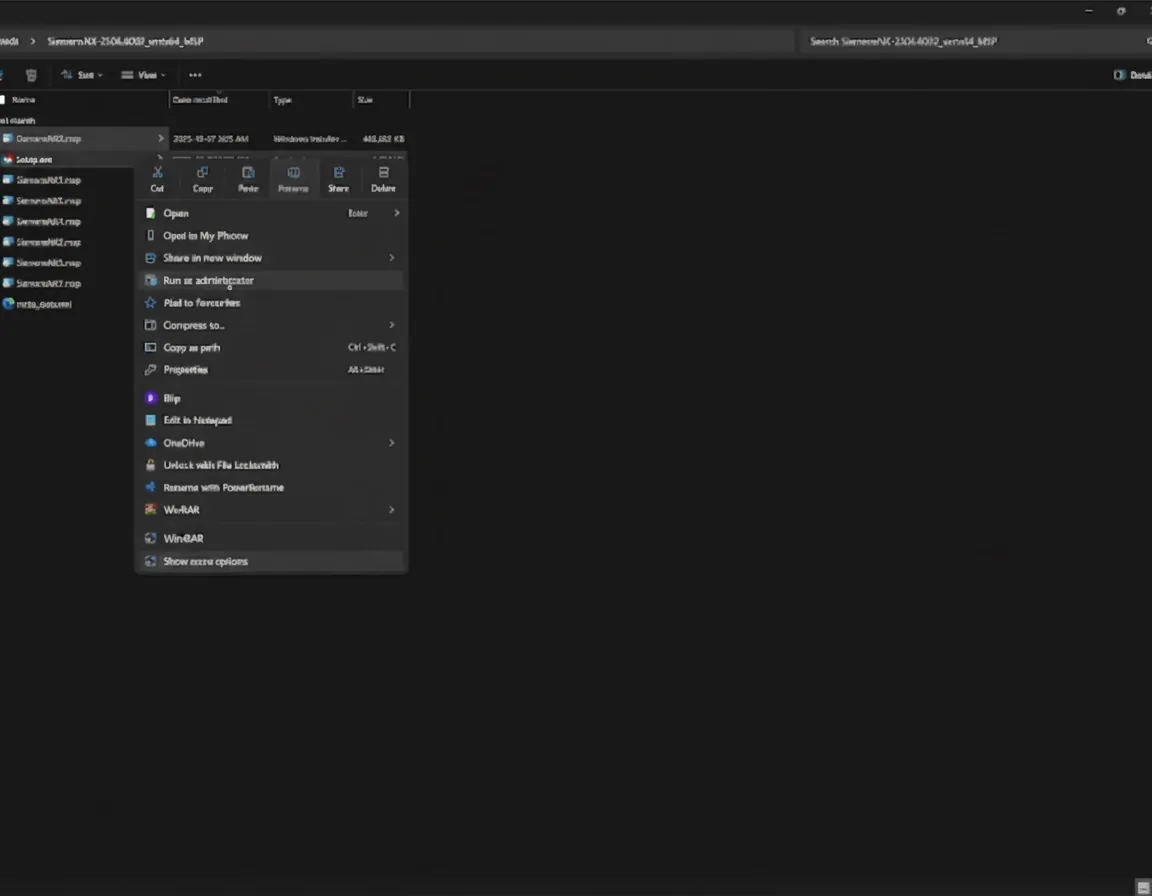Choose Copy as path

(x=271, y=347)
